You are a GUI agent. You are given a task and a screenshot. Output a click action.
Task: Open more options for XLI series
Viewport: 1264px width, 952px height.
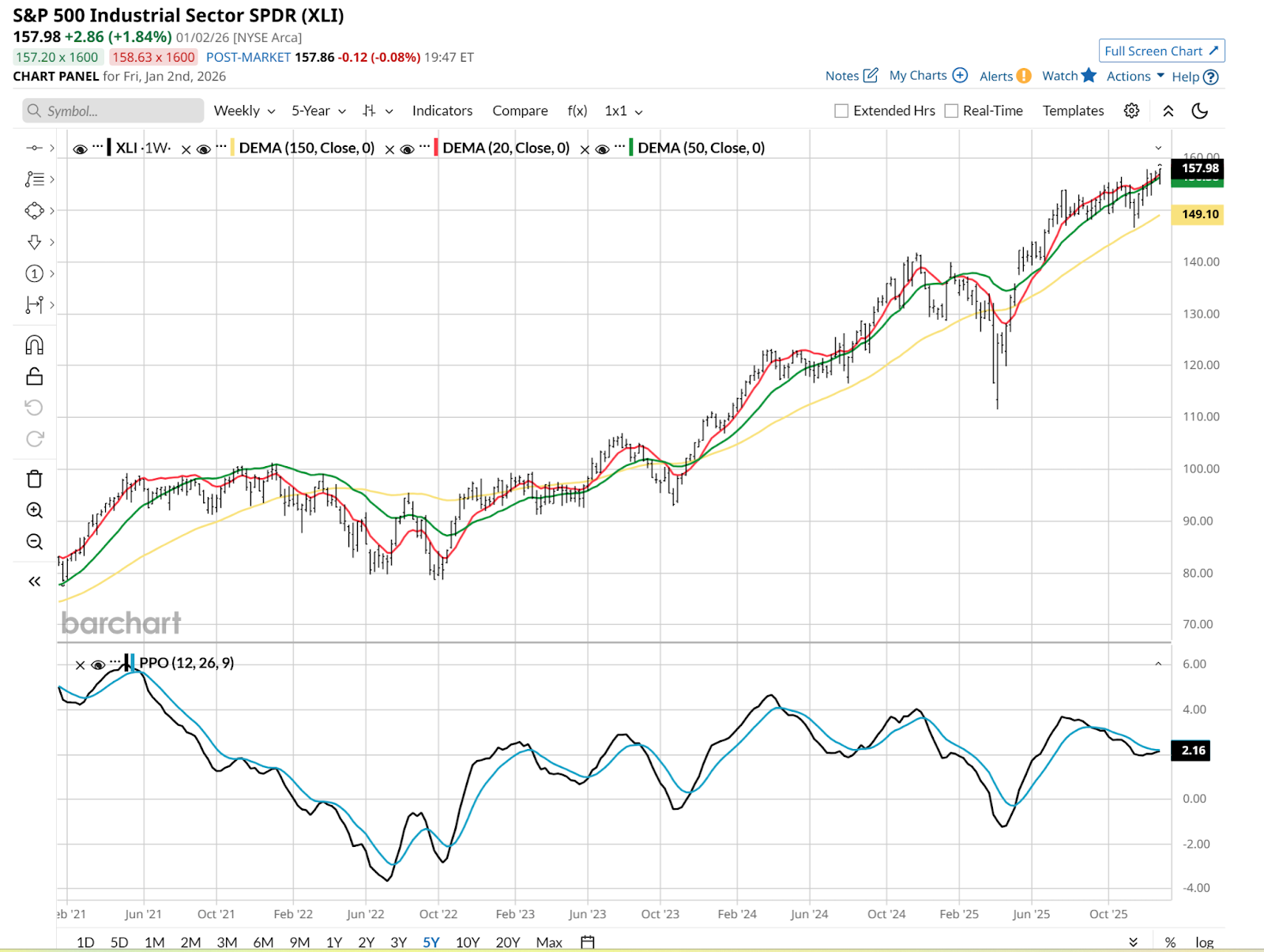pyautogui.click(x=98, y=146)
